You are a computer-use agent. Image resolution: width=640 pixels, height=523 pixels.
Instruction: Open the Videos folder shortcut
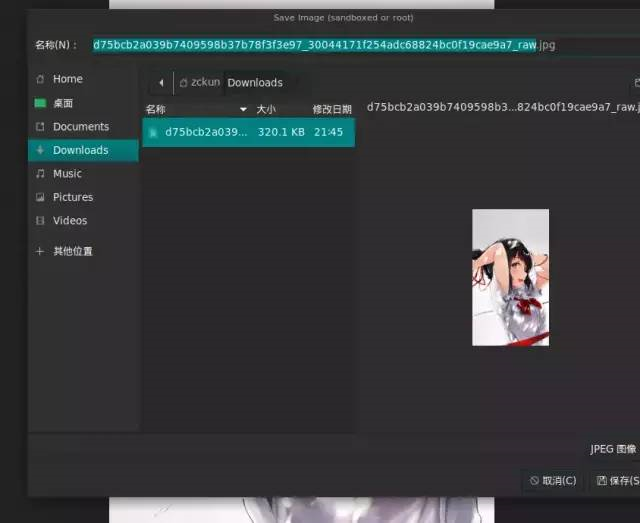(x=83, y=220)
